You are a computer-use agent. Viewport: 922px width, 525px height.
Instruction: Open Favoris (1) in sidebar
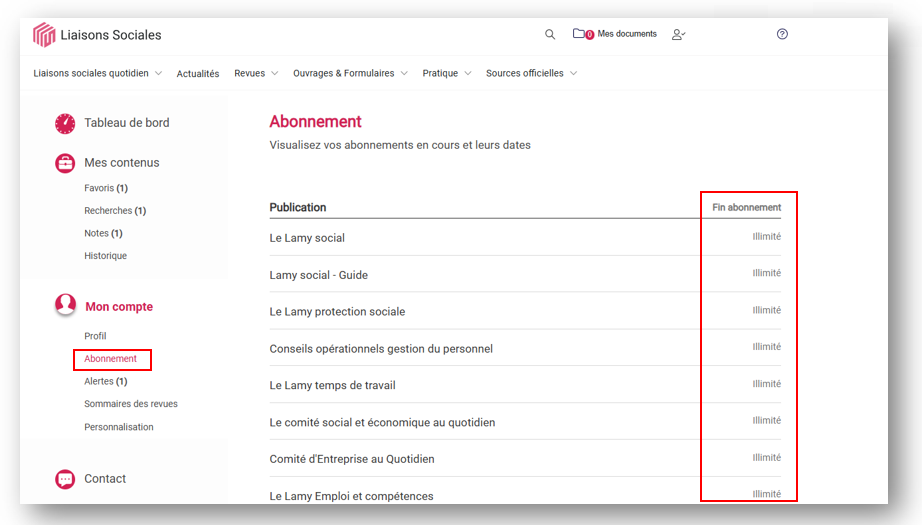pos(106,188)
